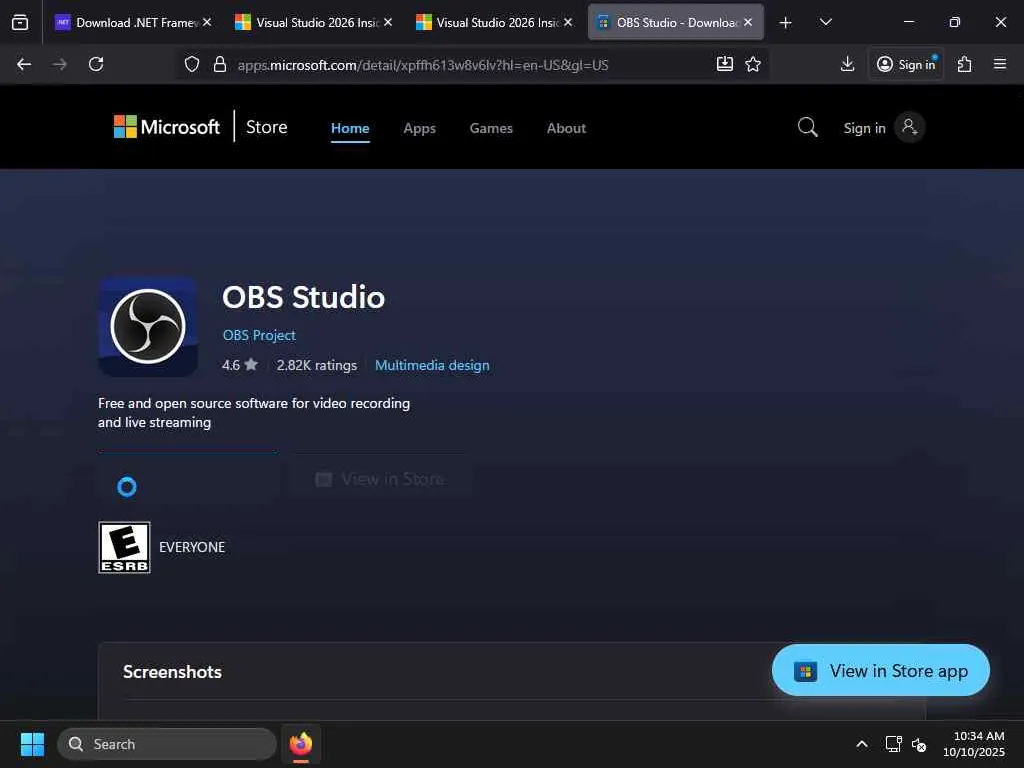Open Apps in Store navigation

(x=419, y=128)
